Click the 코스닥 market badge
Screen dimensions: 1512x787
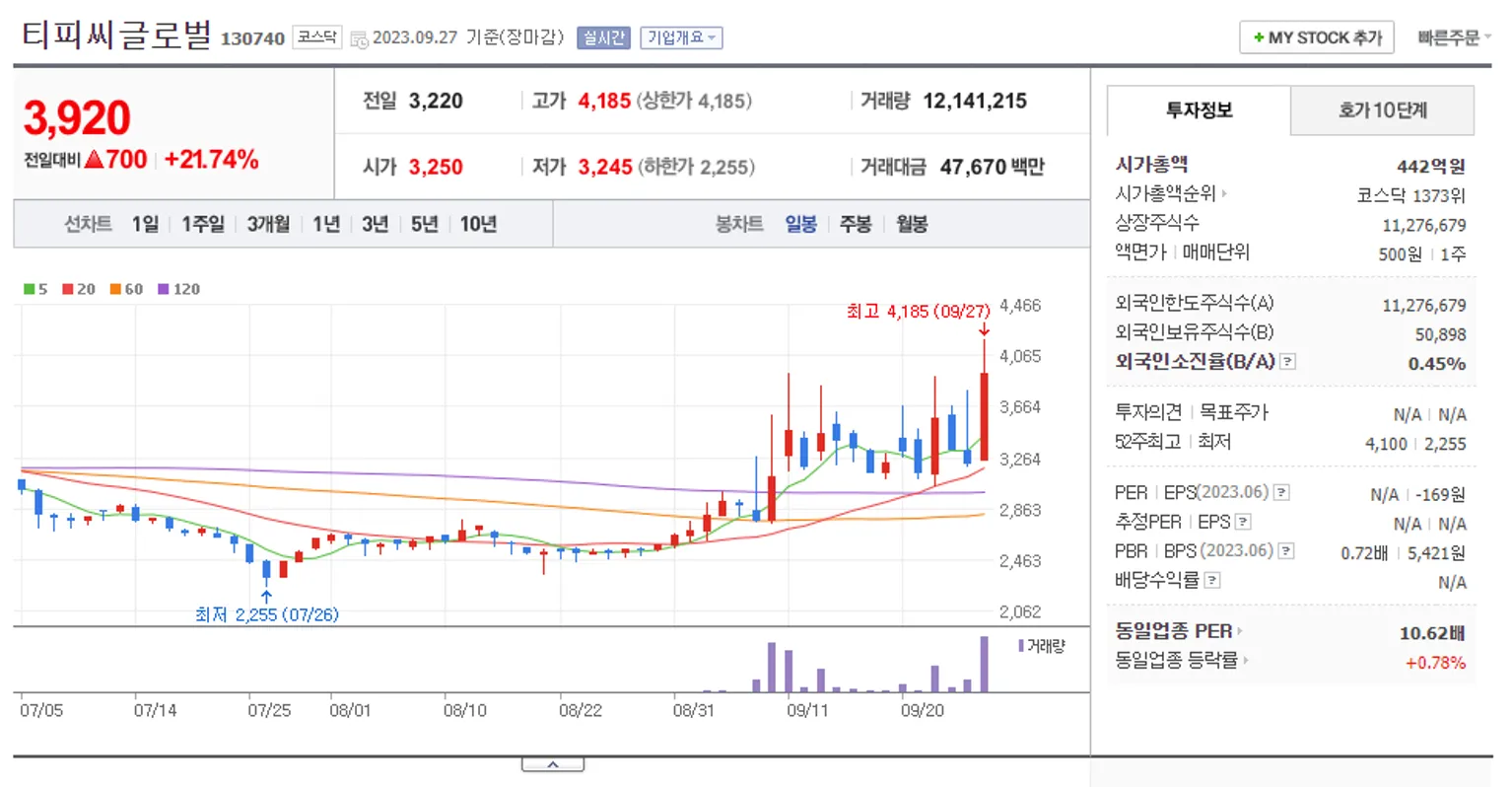pos(317,37)
